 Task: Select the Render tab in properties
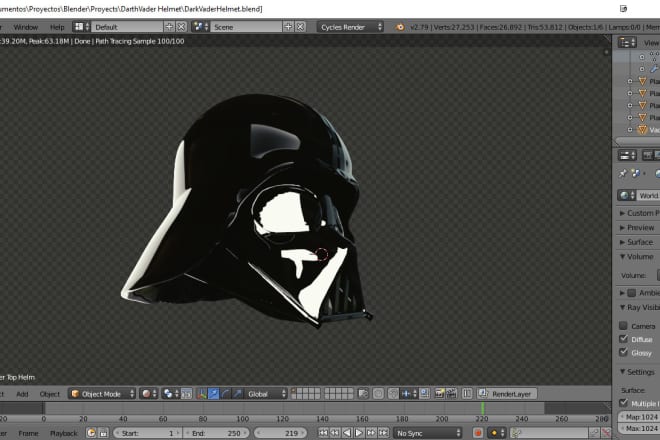click(x=647, y=155)
